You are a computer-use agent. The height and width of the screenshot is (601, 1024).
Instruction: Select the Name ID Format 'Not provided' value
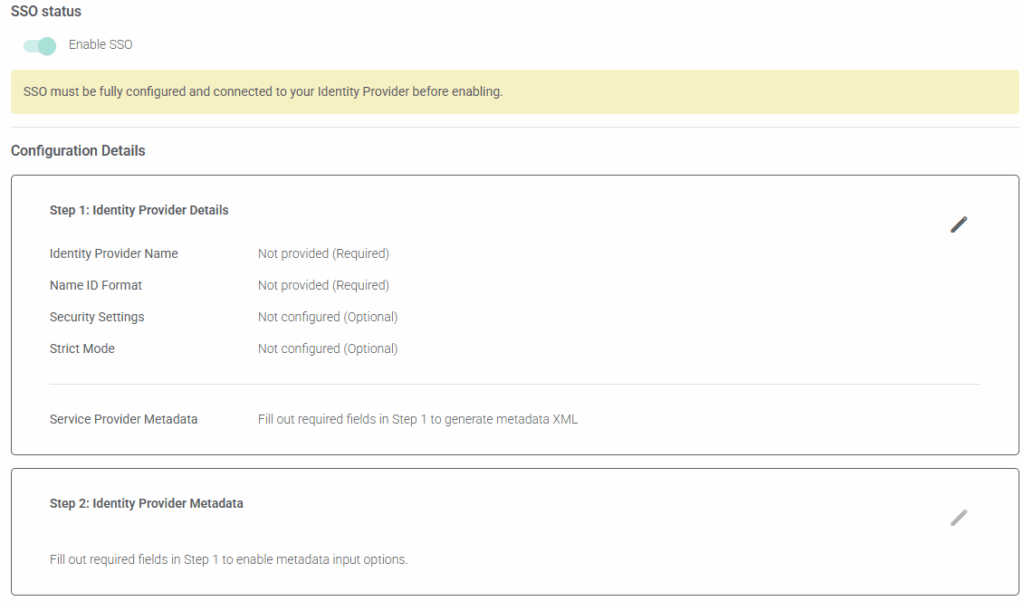(323, 286)
